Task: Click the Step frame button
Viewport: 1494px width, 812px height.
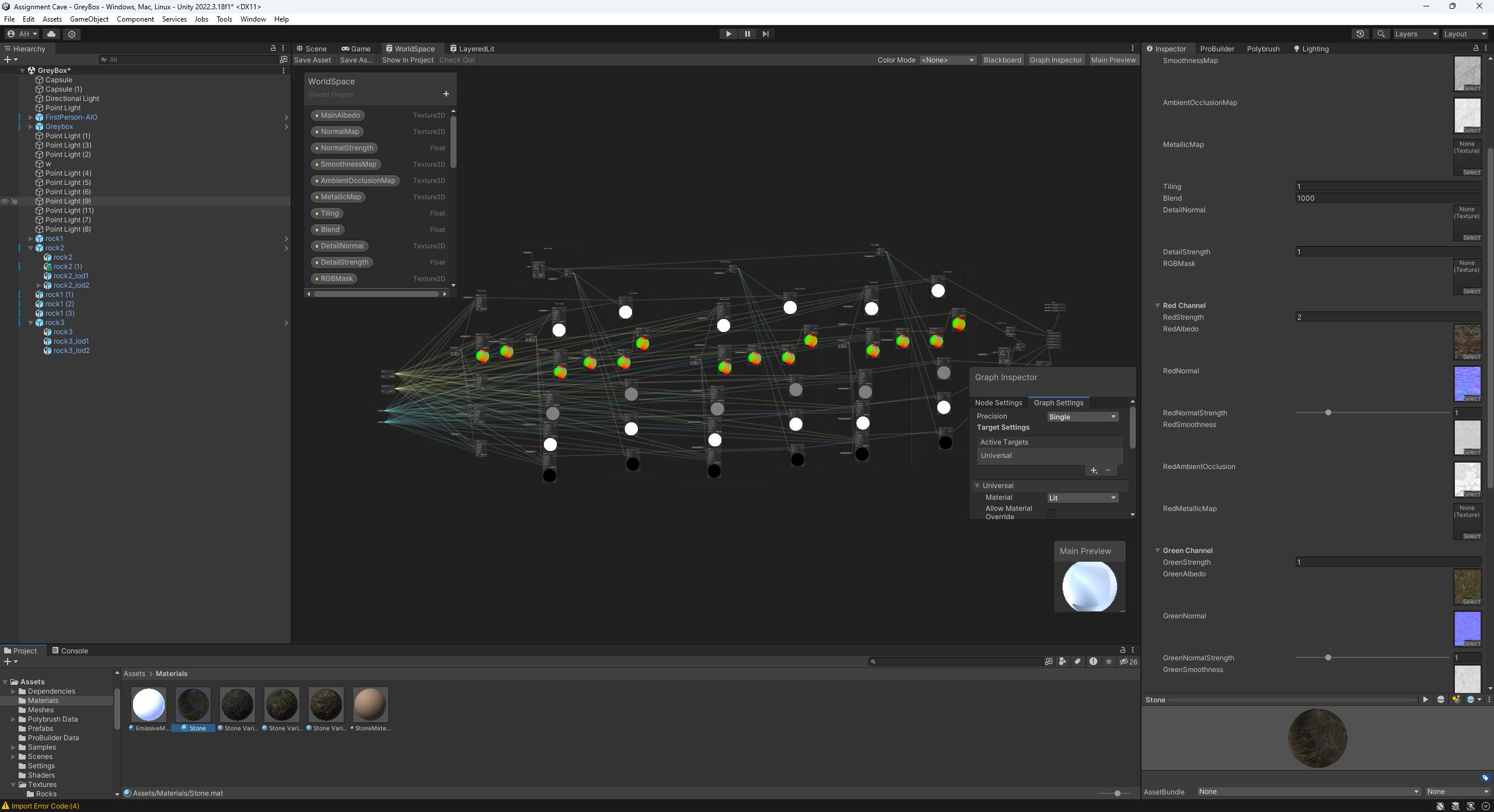Action: coord(765,34)
